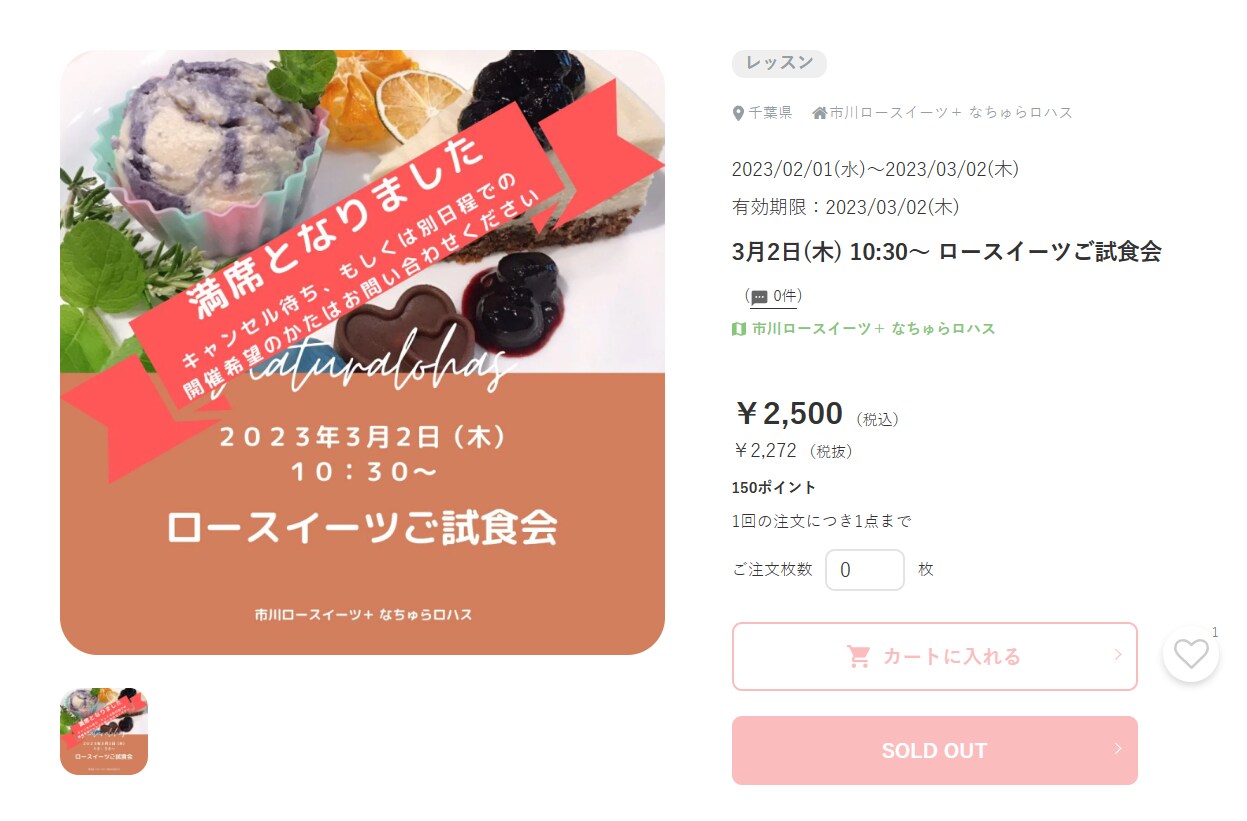
Task: Focus the ご注文枚数 quantity field
Action: point(865,570)
